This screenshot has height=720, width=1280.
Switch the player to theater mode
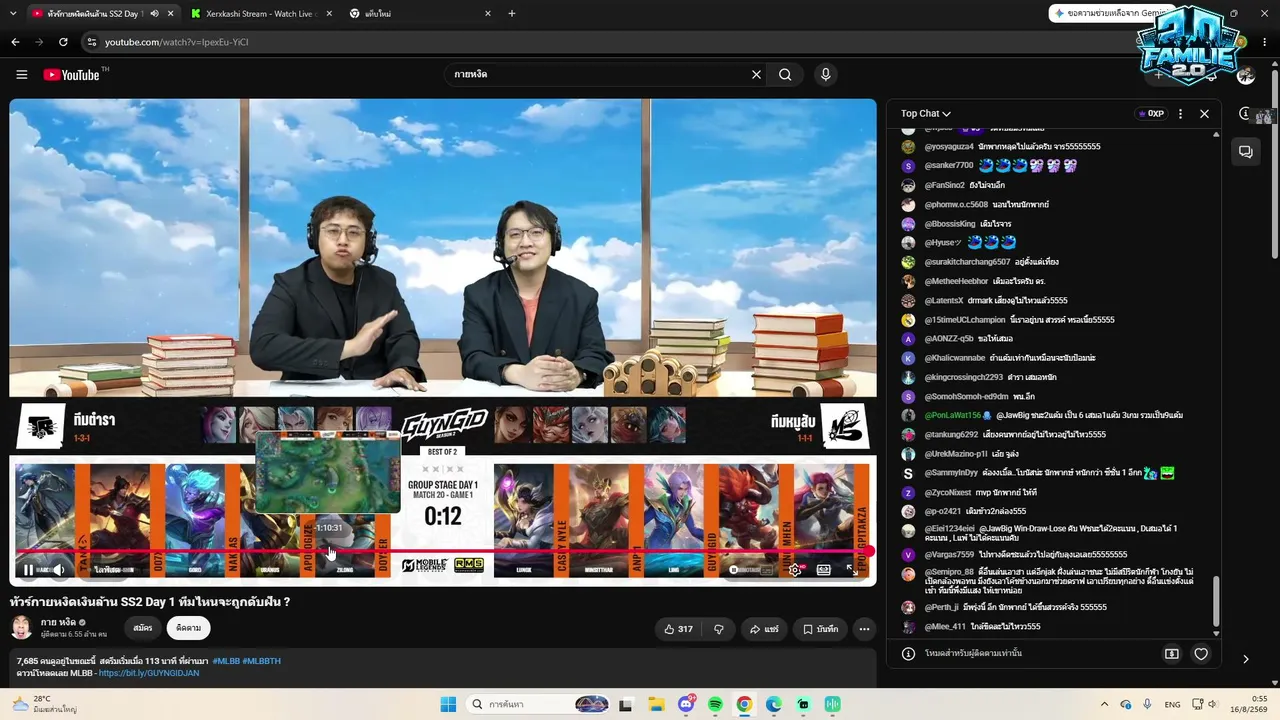(x=824, y=570)
